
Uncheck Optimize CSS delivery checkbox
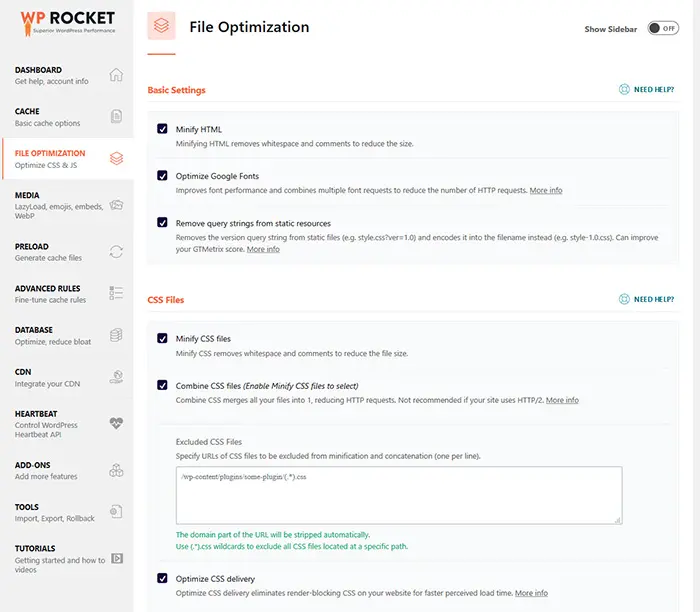pyautogui.click(x=162, y=579)
